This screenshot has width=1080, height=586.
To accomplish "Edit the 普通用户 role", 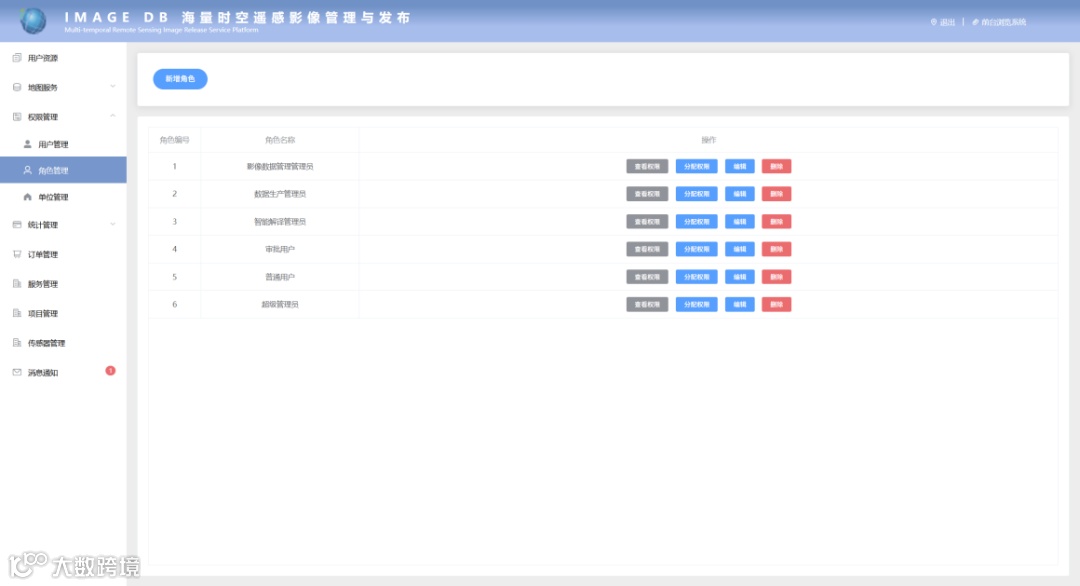I will tap(740, 277).
